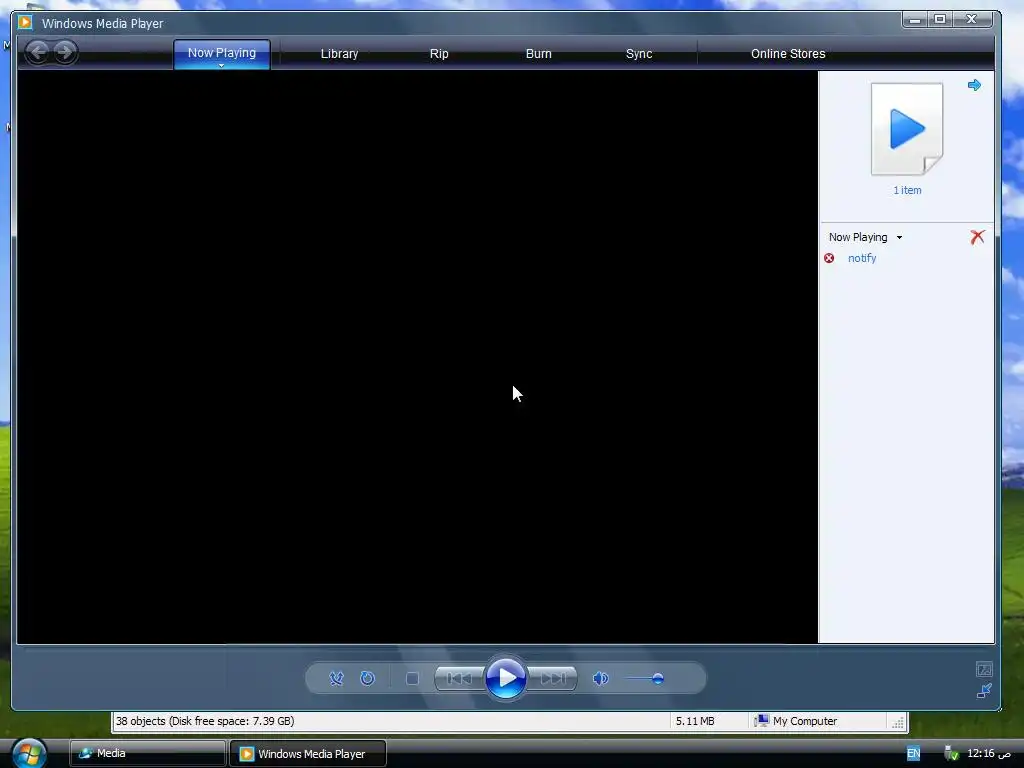Click Windows Media Player taskbar button
Viewport: 1024px width, 768px height.
pyautogui.click(x=308, y=753)
